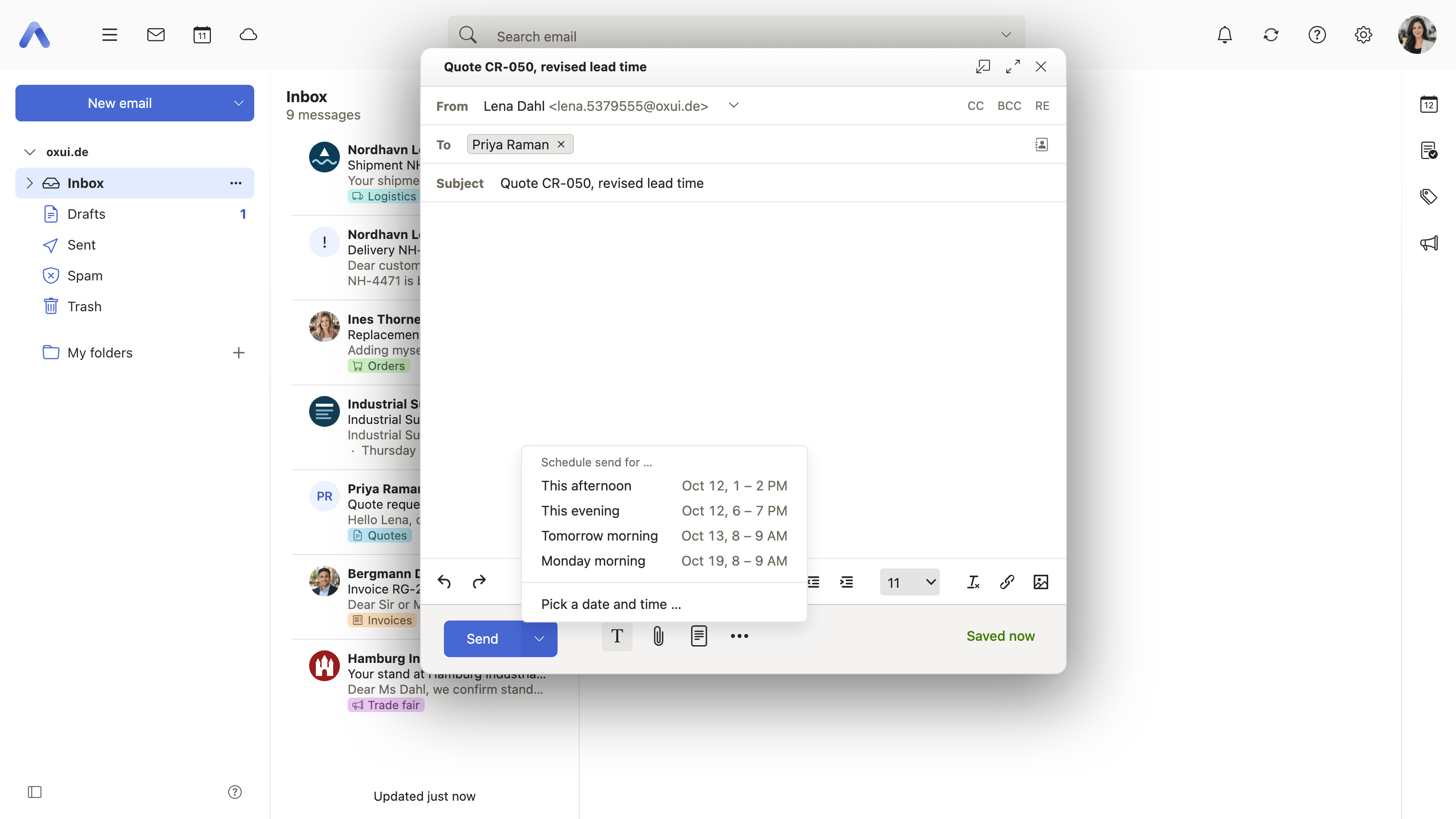Viewport: 1456px width, 819px height.
Task: Increase indent in compose toolbar
Action: [846, 582]
